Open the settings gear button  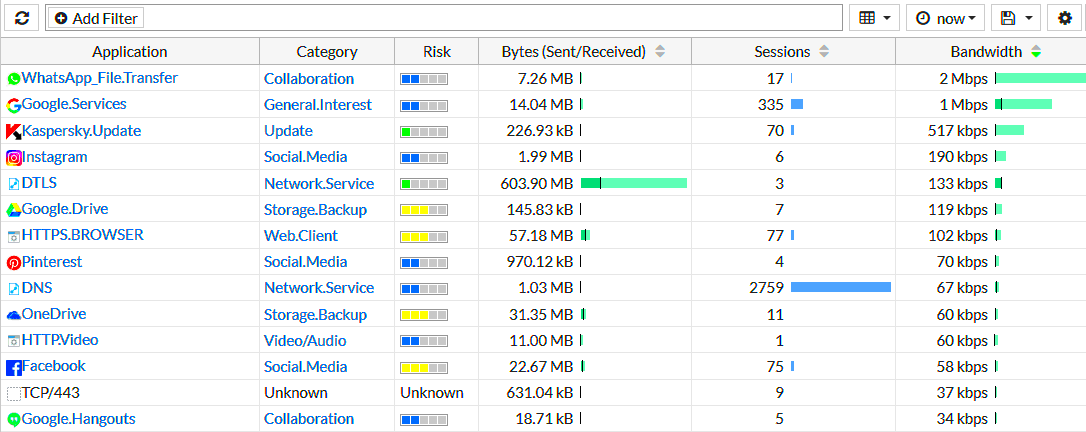(x=1065, y=18)
